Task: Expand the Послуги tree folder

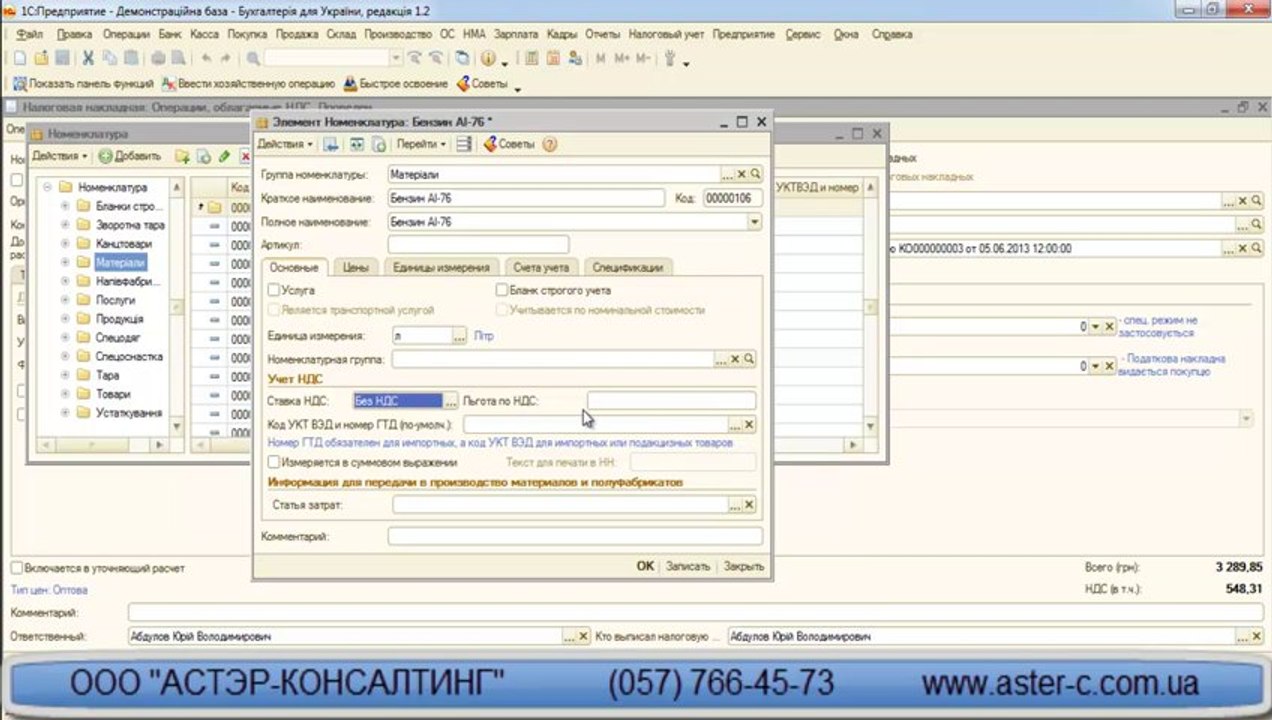Action: pyautogui.click(x=65, y=300)
